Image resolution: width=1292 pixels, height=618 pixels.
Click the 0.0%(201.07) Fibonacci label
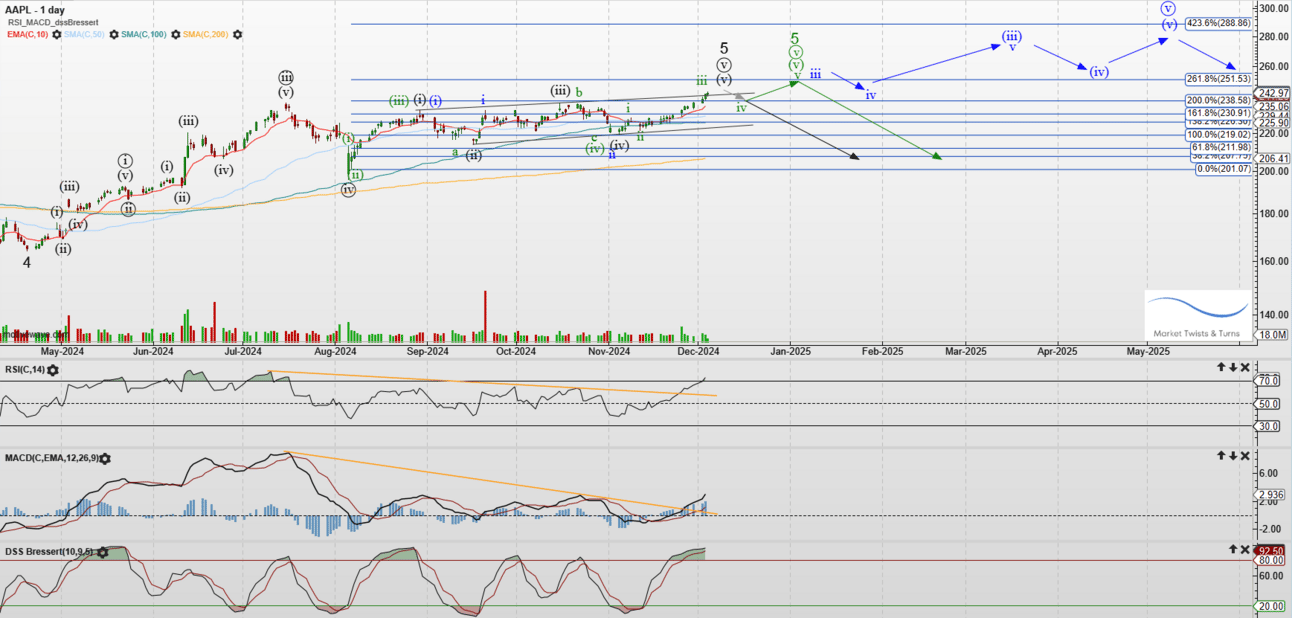pos(1223,169)
